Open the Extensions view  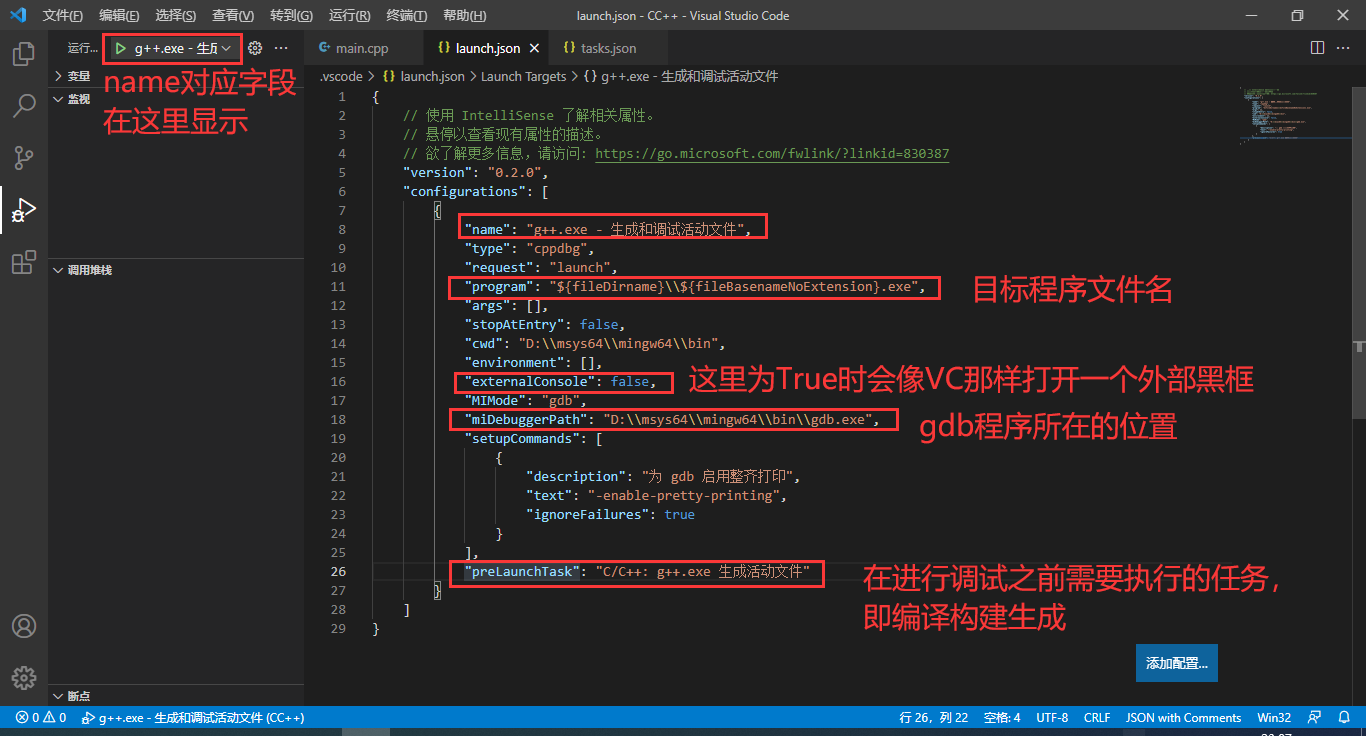click(24, 262)
